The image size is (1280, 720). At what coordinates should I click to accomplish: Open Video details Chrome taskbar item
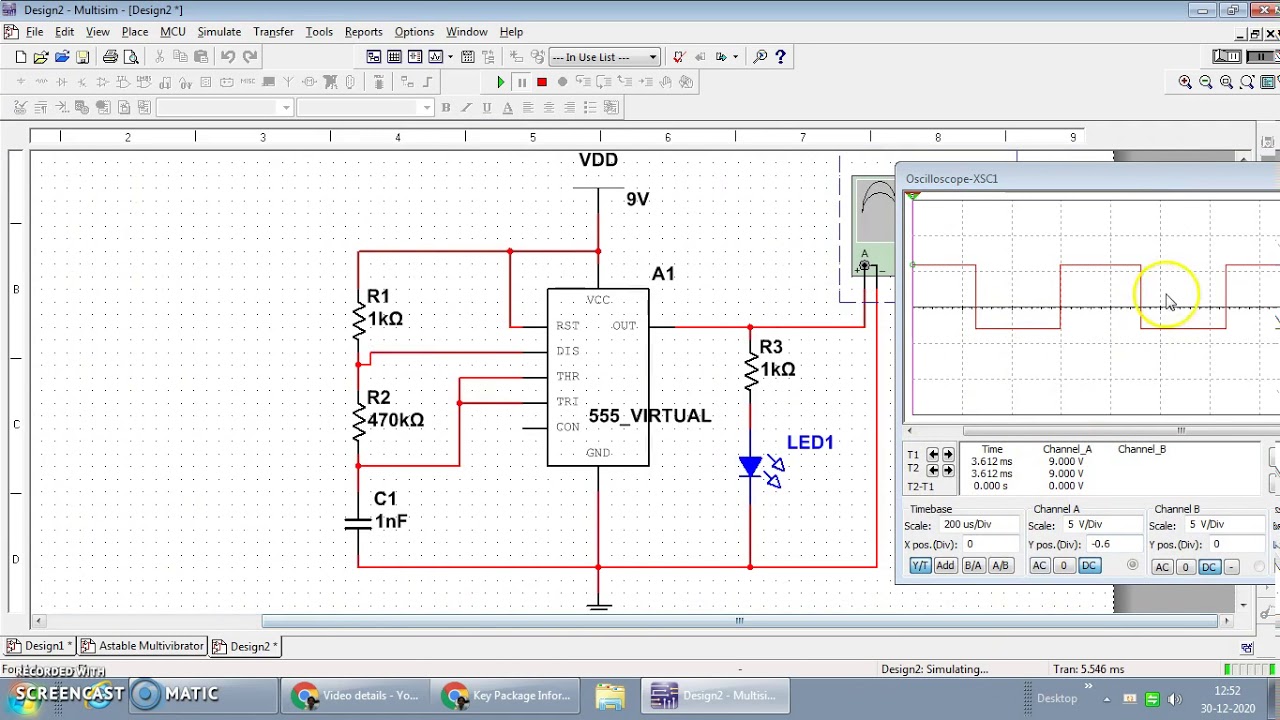(x=356, y=696)
